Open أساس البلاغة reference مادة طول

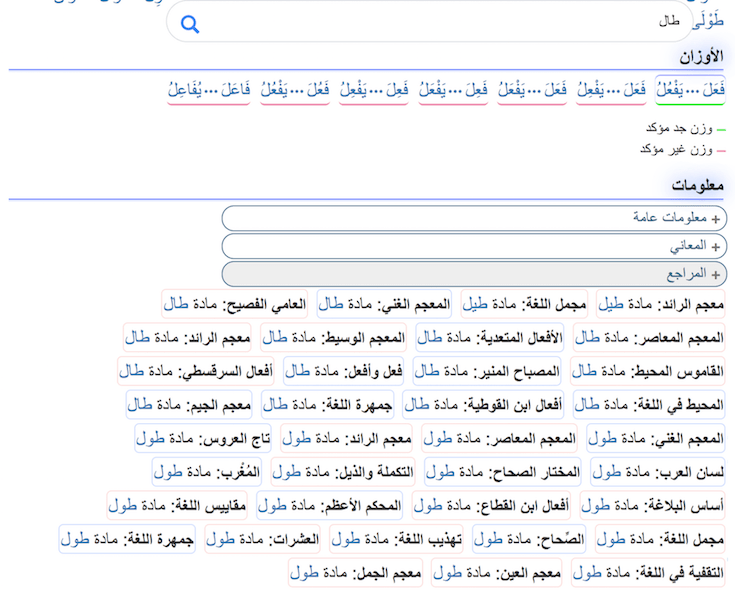(652, 505)
